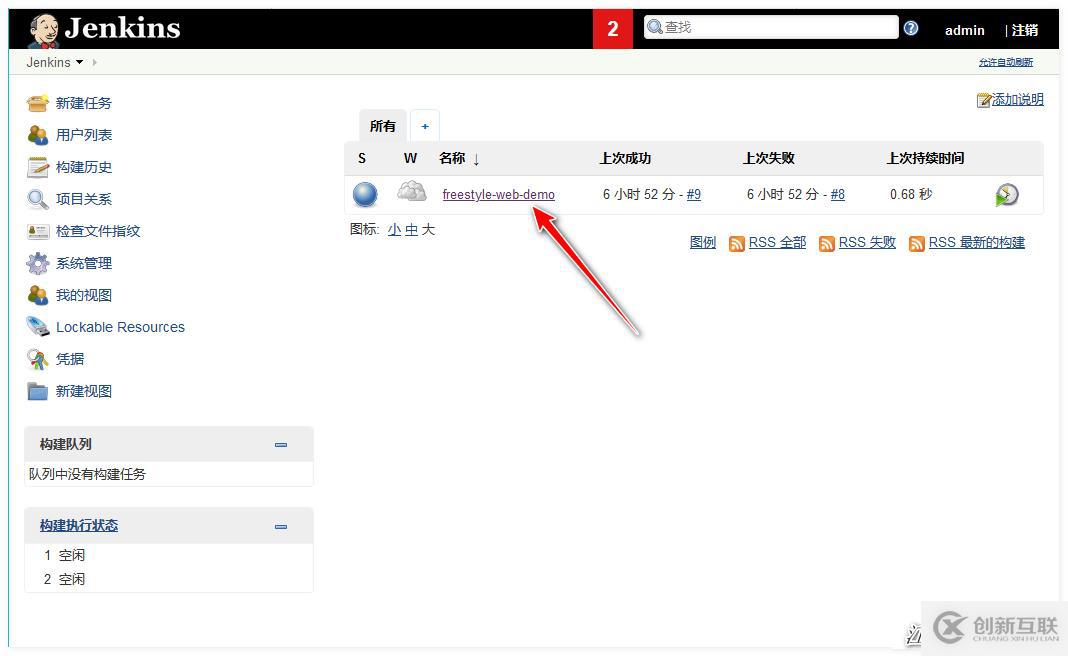Open 构建历史 from the sidebar
Image resolution: width=1068 pixels, height=656 pixels.
84,167
